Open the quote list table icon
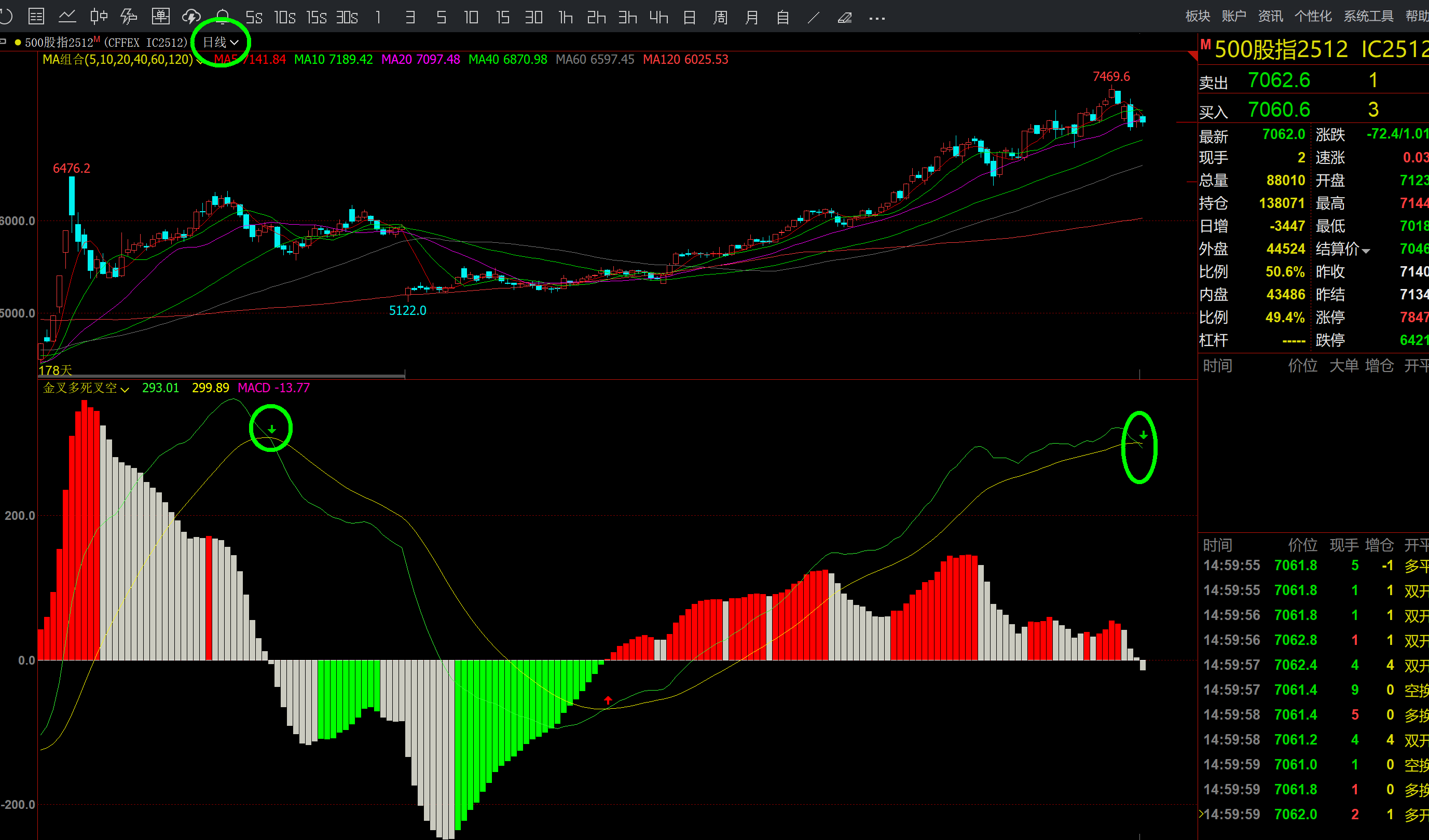The height and width of the screenshot is (840, 1429). [36, 17]
